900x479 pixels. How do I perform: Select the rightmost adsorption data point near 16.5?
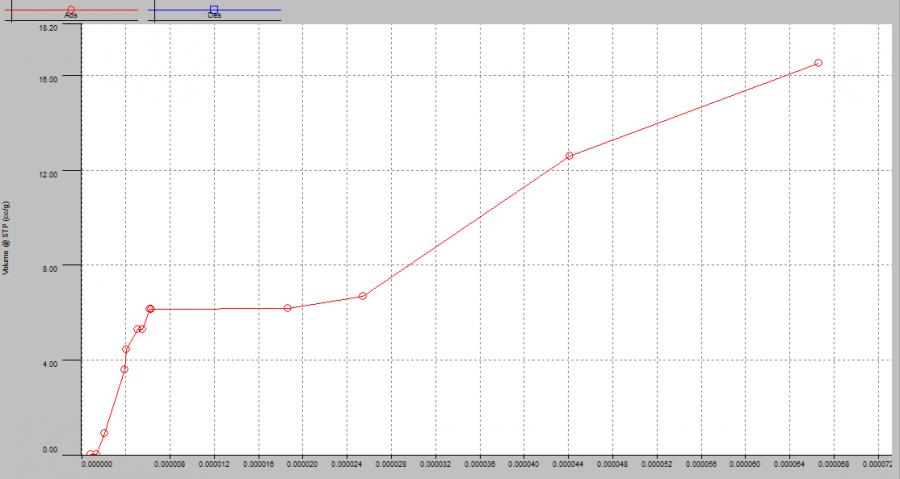[x=818, y=63]
